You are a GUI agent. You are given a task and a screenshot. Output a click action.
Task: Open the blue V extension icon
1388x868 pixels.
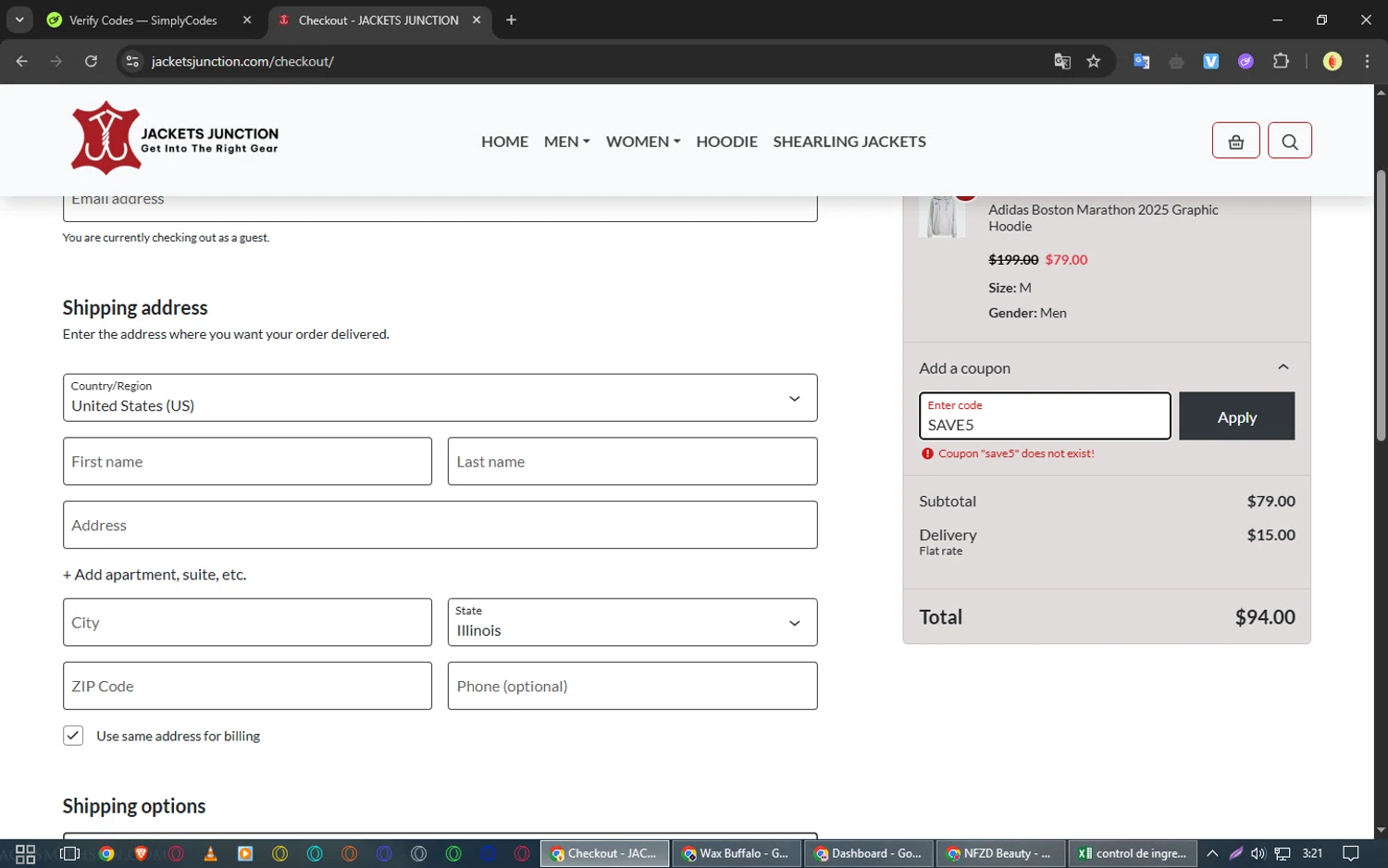pyautogui.click(x=1210, y=61)
